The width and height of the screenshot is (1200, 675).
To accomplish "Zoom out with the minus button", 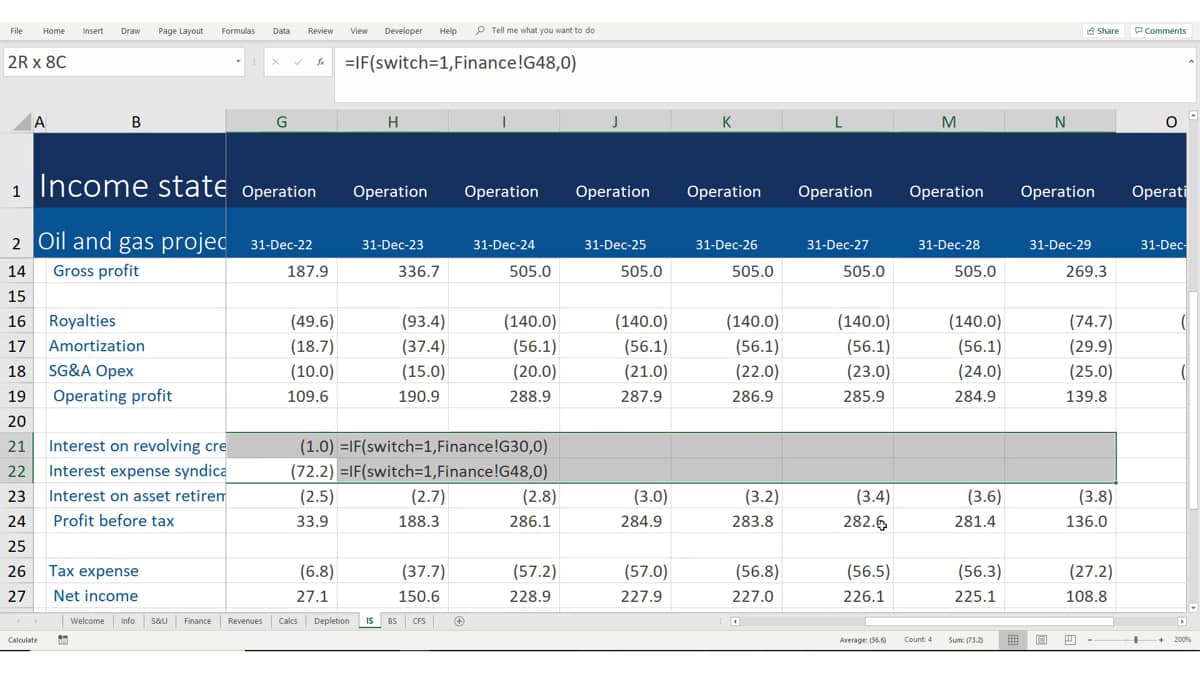I will coord(1090,640).
